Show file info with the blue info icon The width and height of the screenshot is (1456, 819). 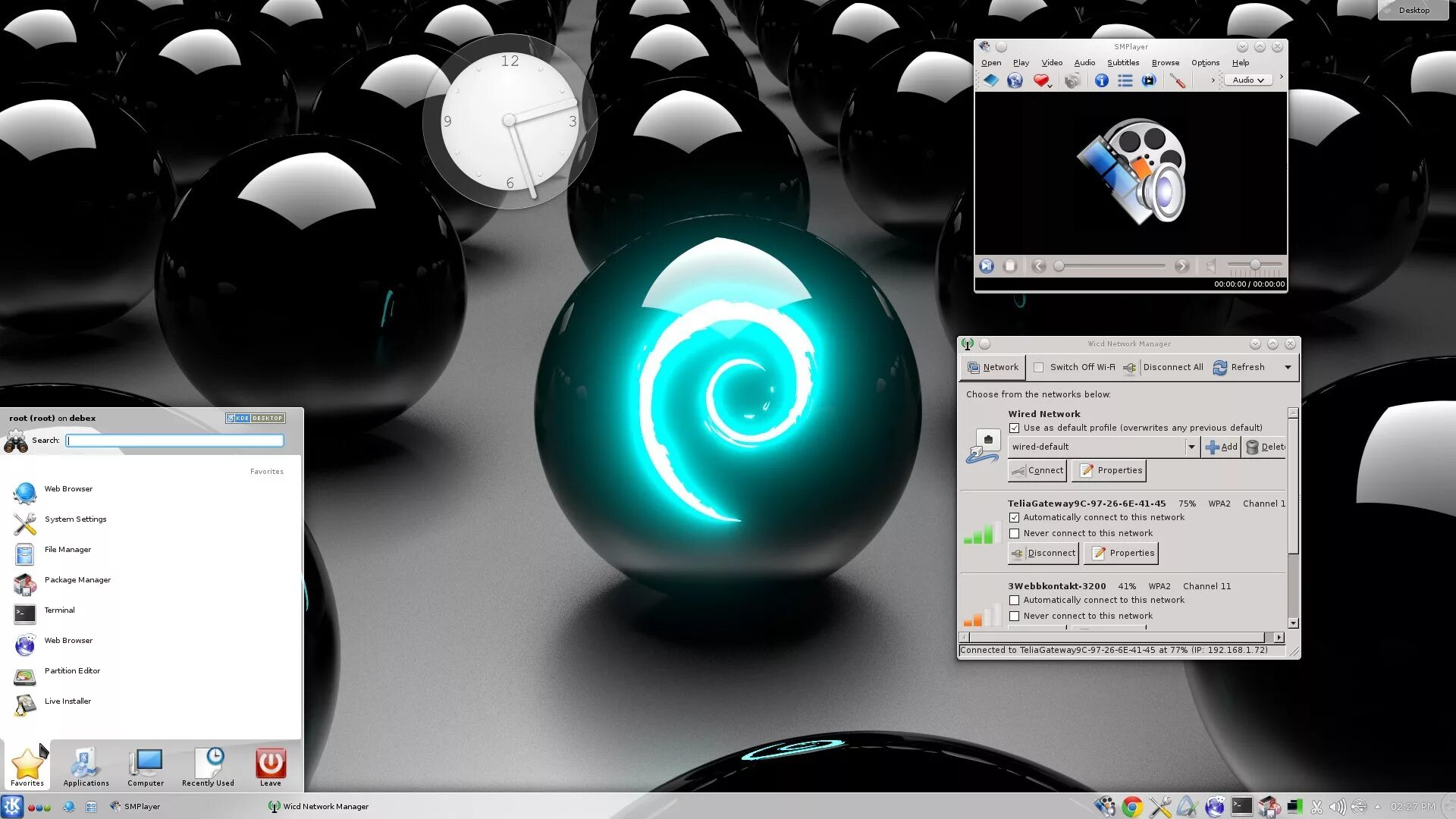(x=1101, y=80)
